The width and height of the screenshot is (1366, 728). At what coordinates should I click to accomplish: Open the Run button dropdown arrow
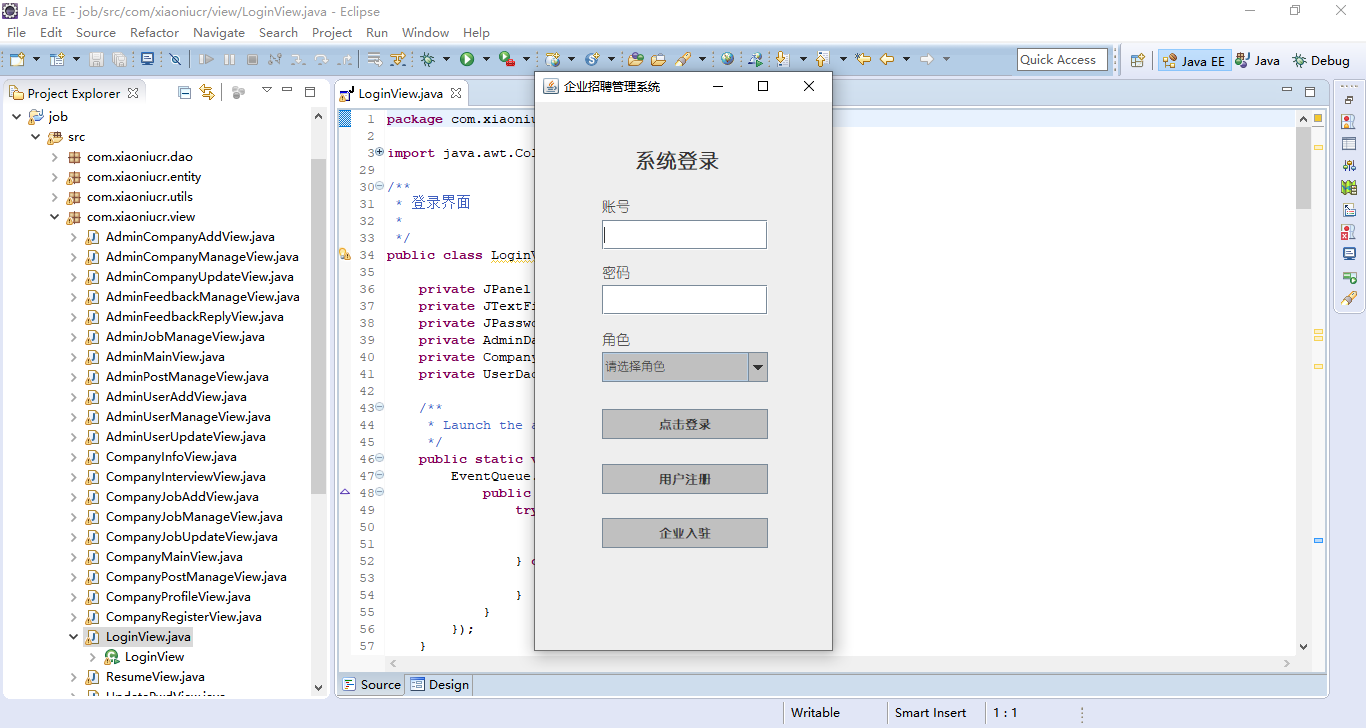point(486,59)
